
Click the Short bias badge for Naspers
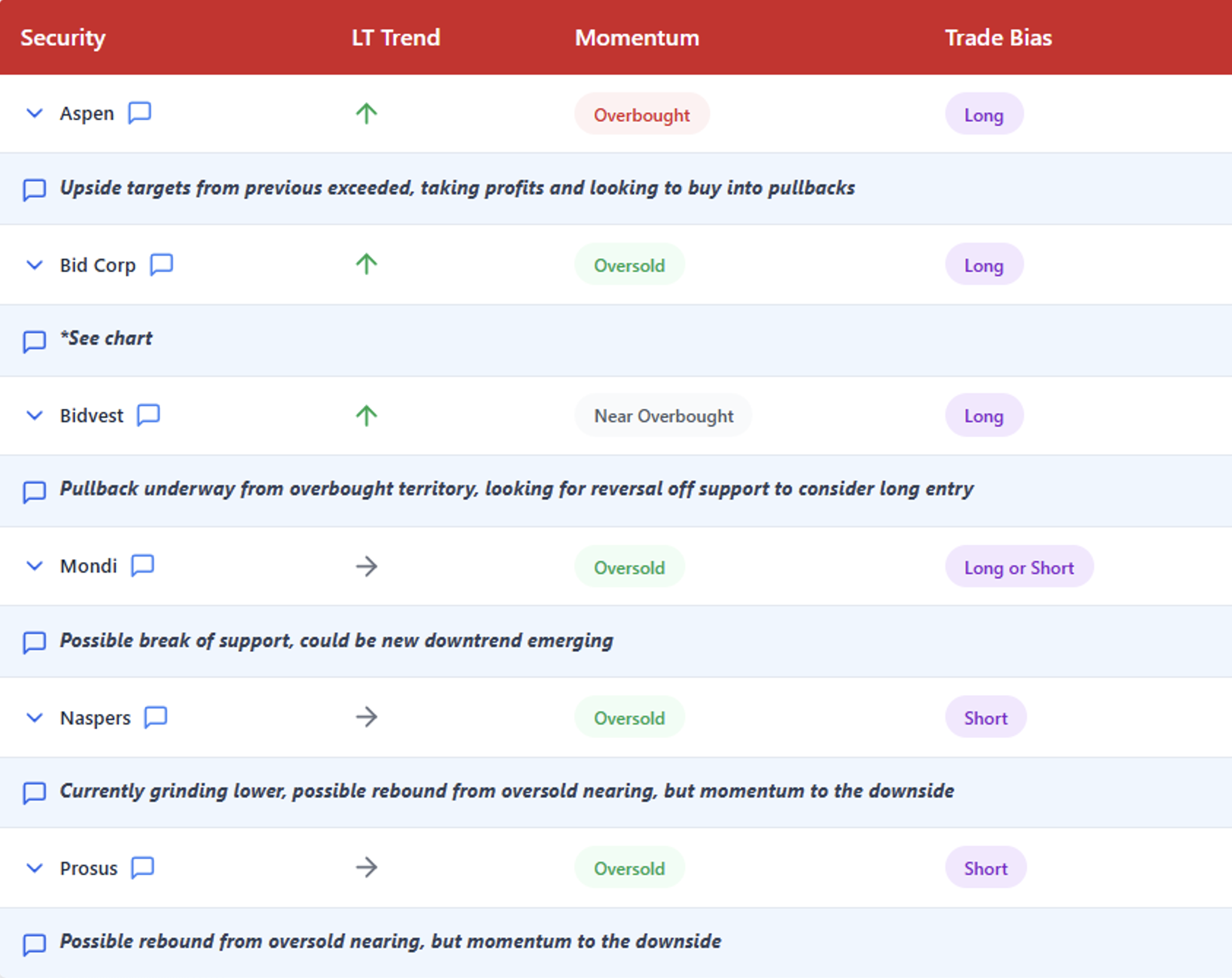point(986,718)
